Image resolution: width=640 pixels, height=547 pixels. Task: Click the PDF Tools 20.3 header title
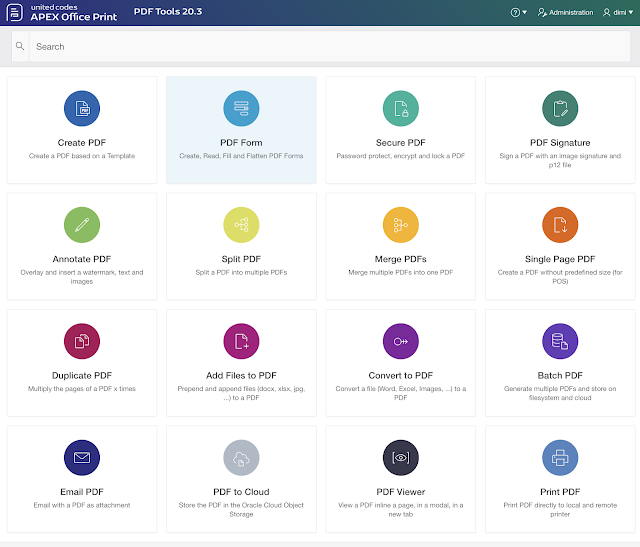pyautogui.click(x=168, y=11)
